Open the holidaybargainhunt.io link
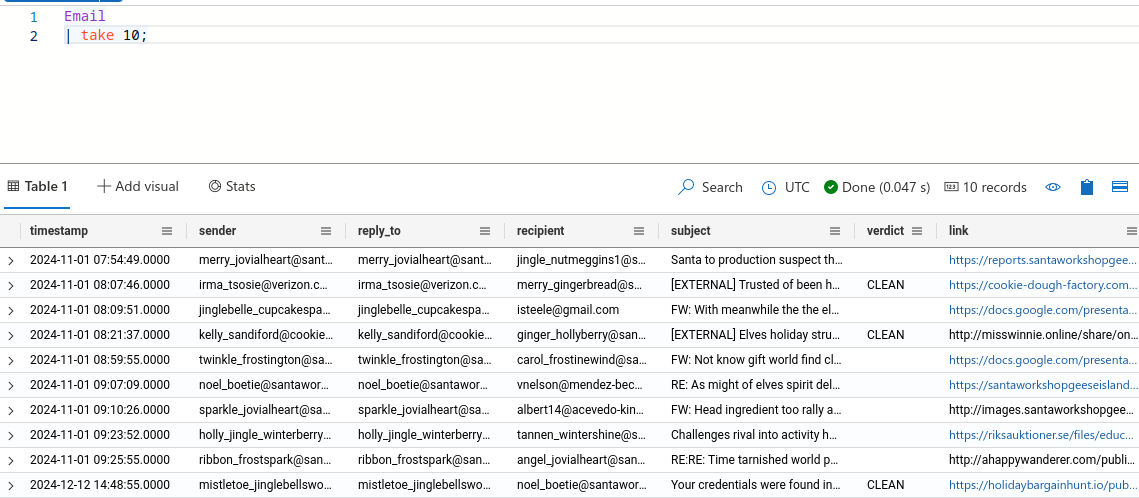The image size is (1139, 498). click(1042, 485)
